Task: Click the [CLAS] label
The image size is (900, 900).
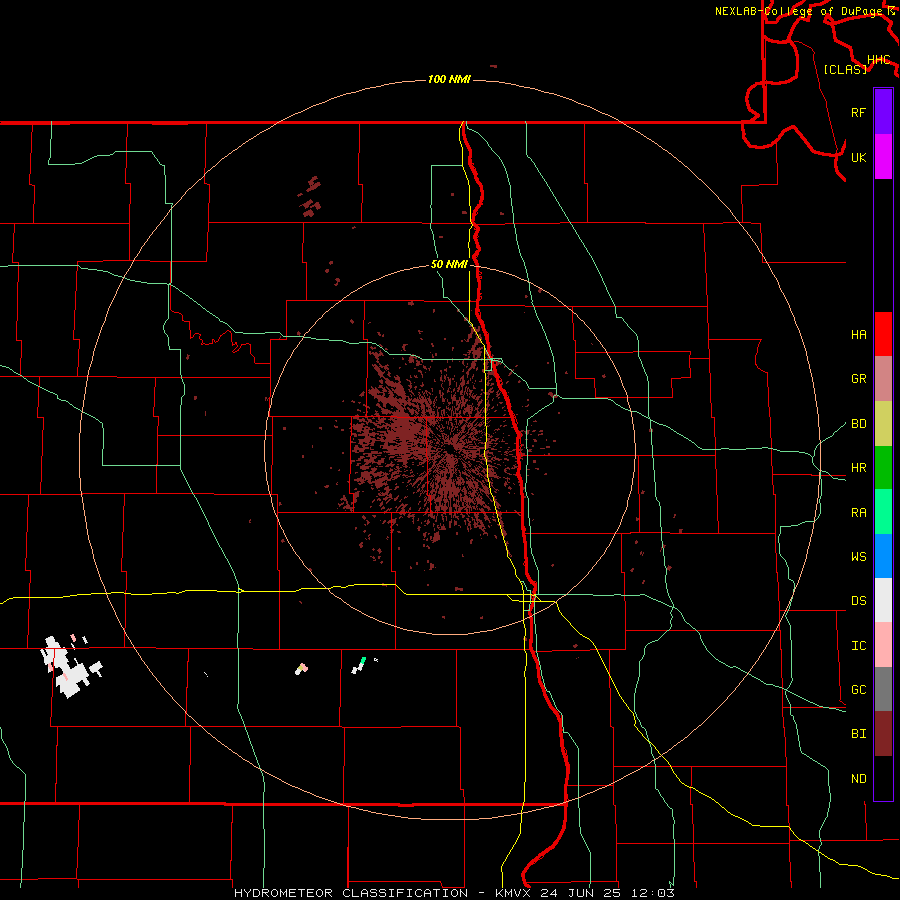Action: coord(845,69)
